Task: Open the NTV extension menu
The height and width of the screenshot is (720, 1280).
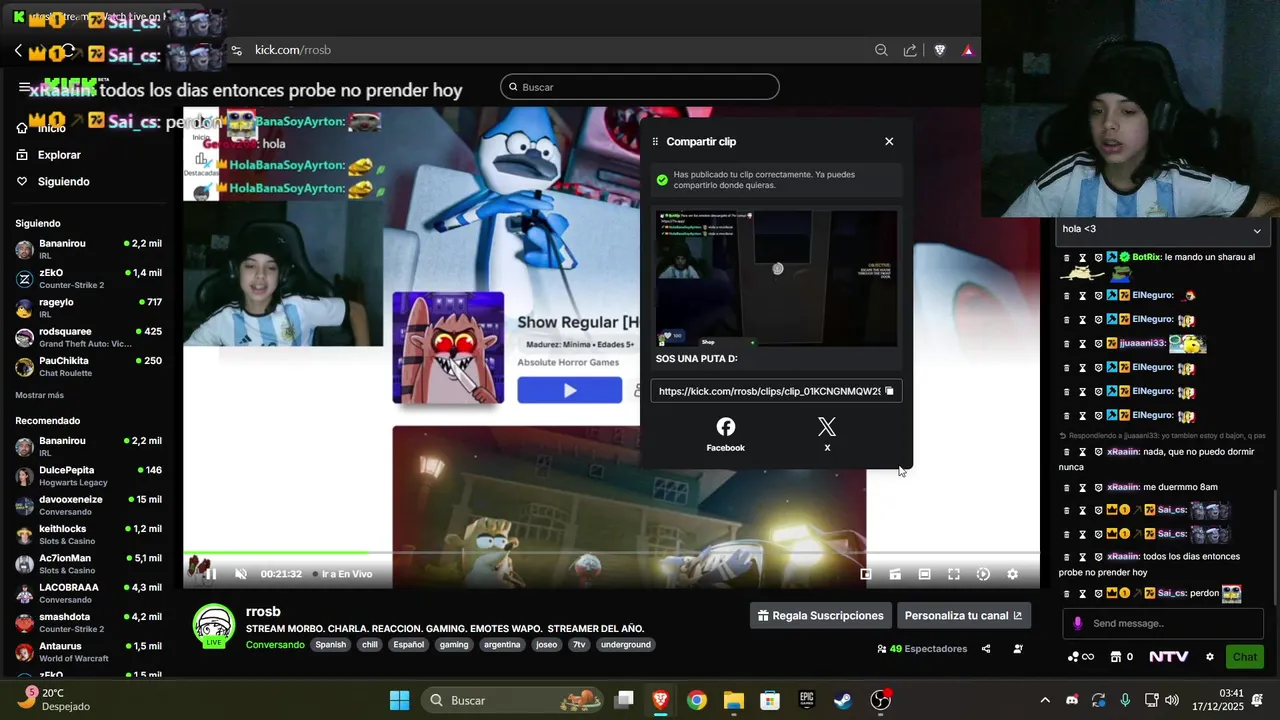Action: tap(1168, 657)
